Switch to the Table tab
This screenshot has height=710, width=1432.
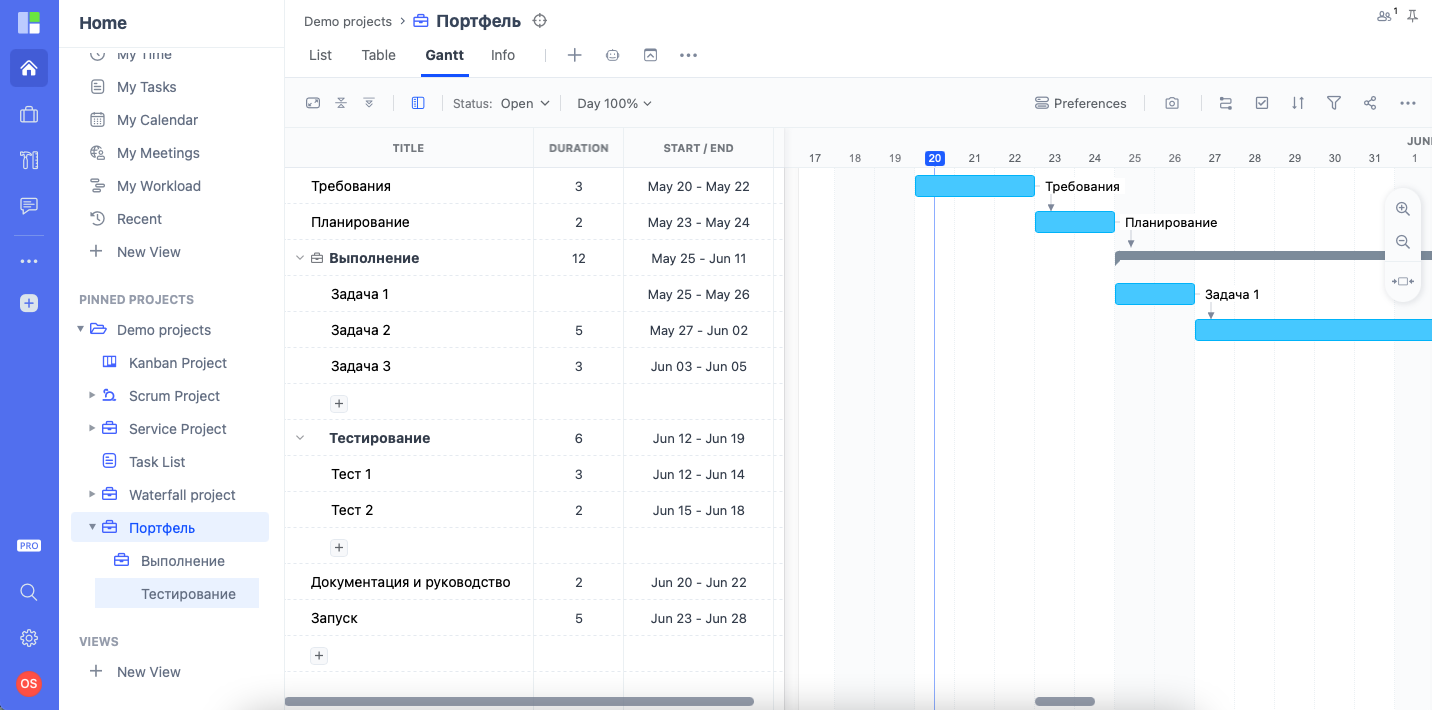378,55
